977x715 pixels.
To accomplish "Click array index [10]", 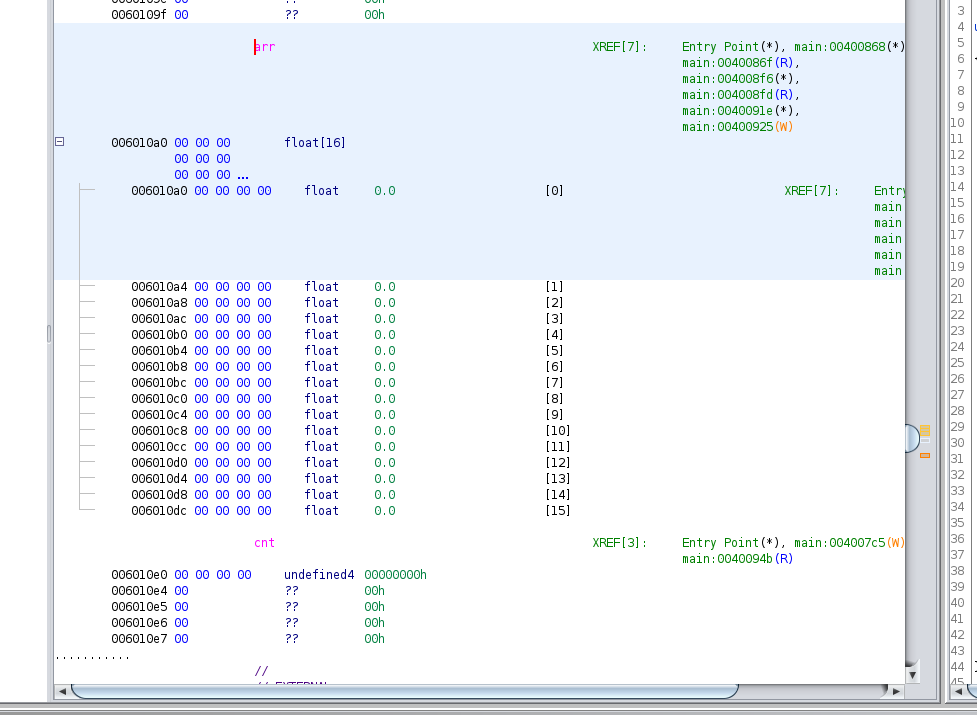I will [x=558, y=430].
